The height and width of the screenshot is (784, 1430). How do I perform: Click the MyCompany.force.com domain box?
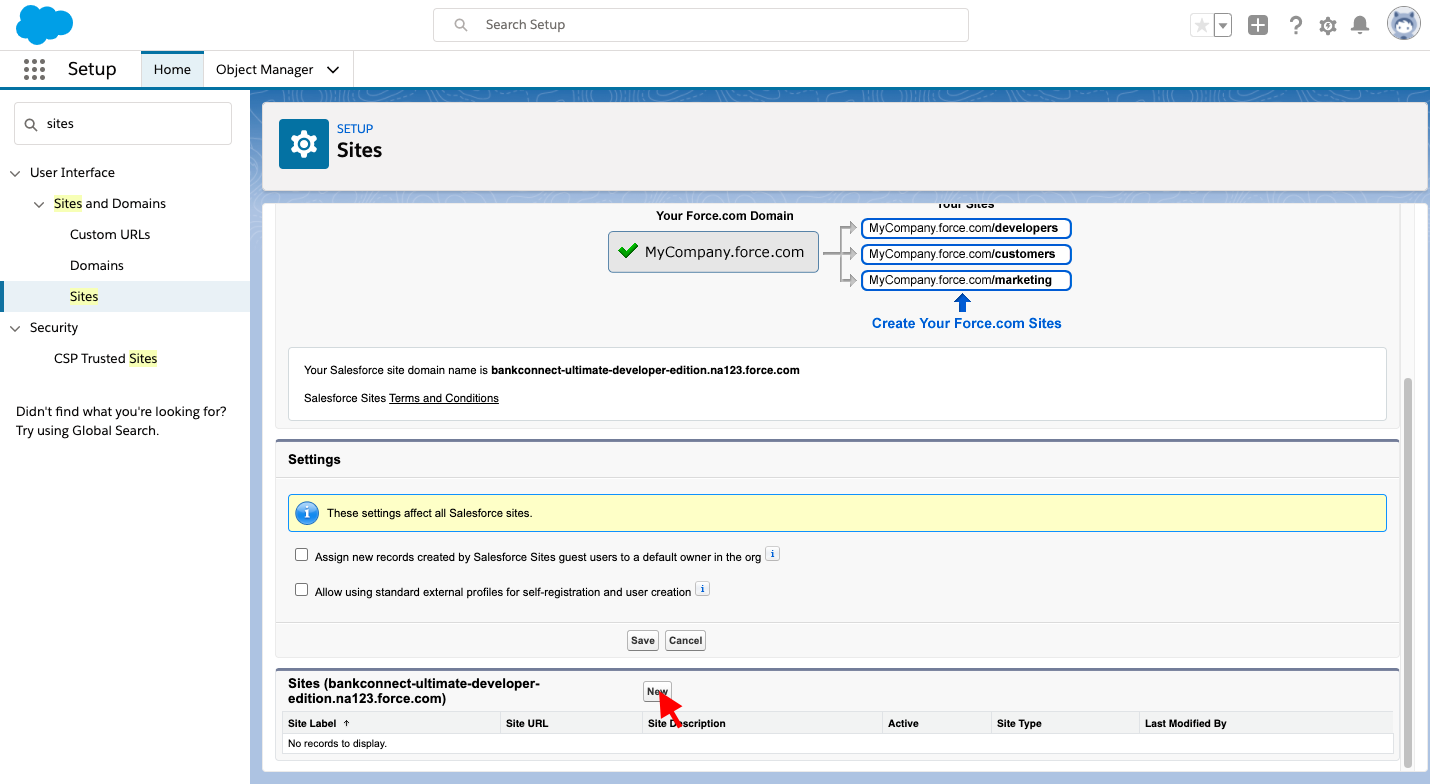coord(713,252)
